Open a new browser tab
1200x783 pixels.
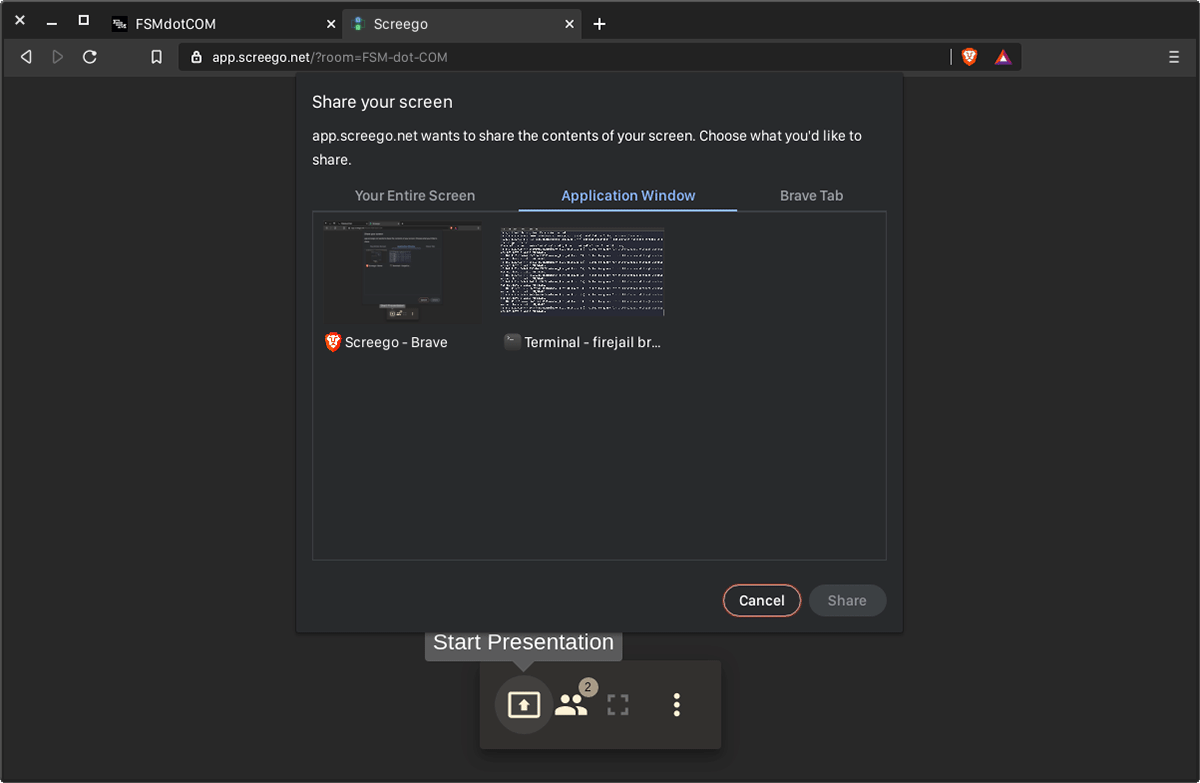click(x=599, y=24)
